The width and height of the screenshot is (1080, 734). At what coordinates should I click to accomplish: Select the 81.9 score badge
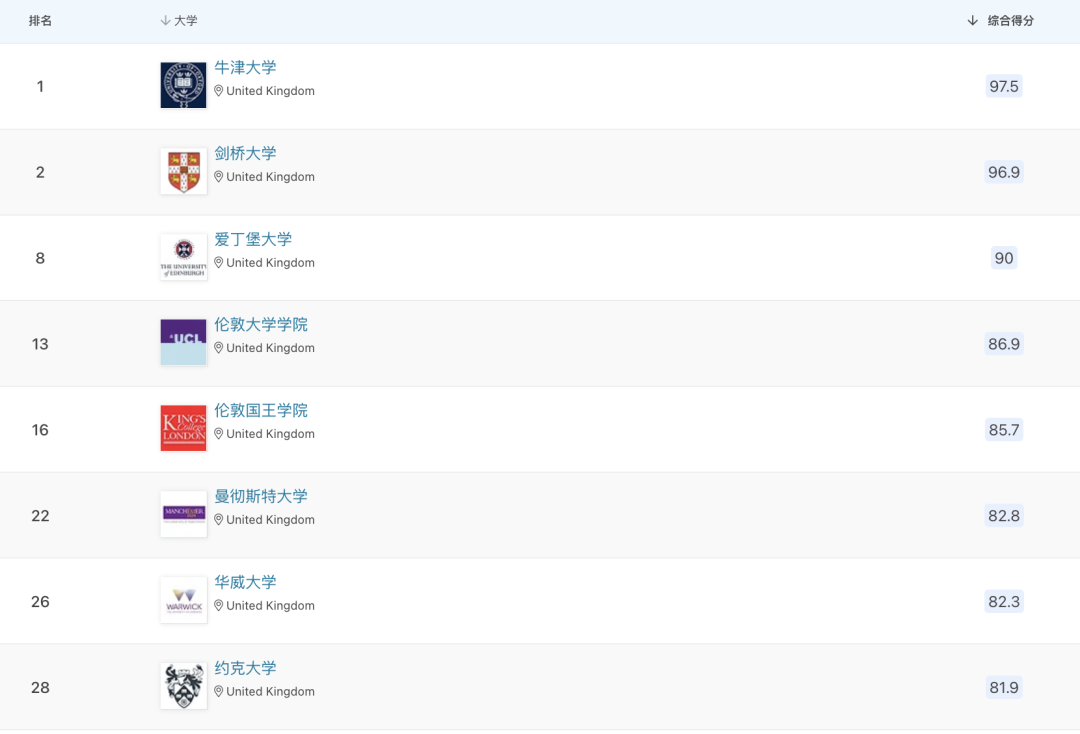pyautogui.click(x=1004, y=687)
